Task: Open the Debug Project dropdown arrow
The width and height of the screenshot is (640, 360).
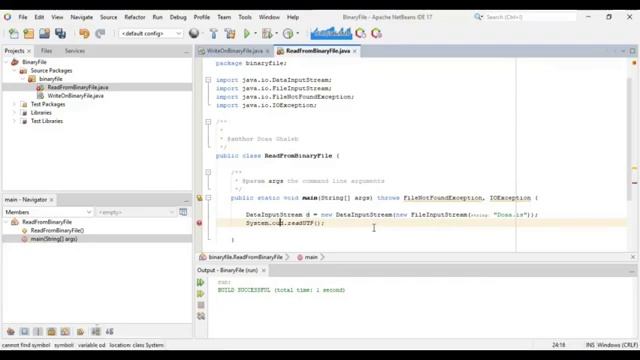Action: pyautogui.click(x=276, y=33)
